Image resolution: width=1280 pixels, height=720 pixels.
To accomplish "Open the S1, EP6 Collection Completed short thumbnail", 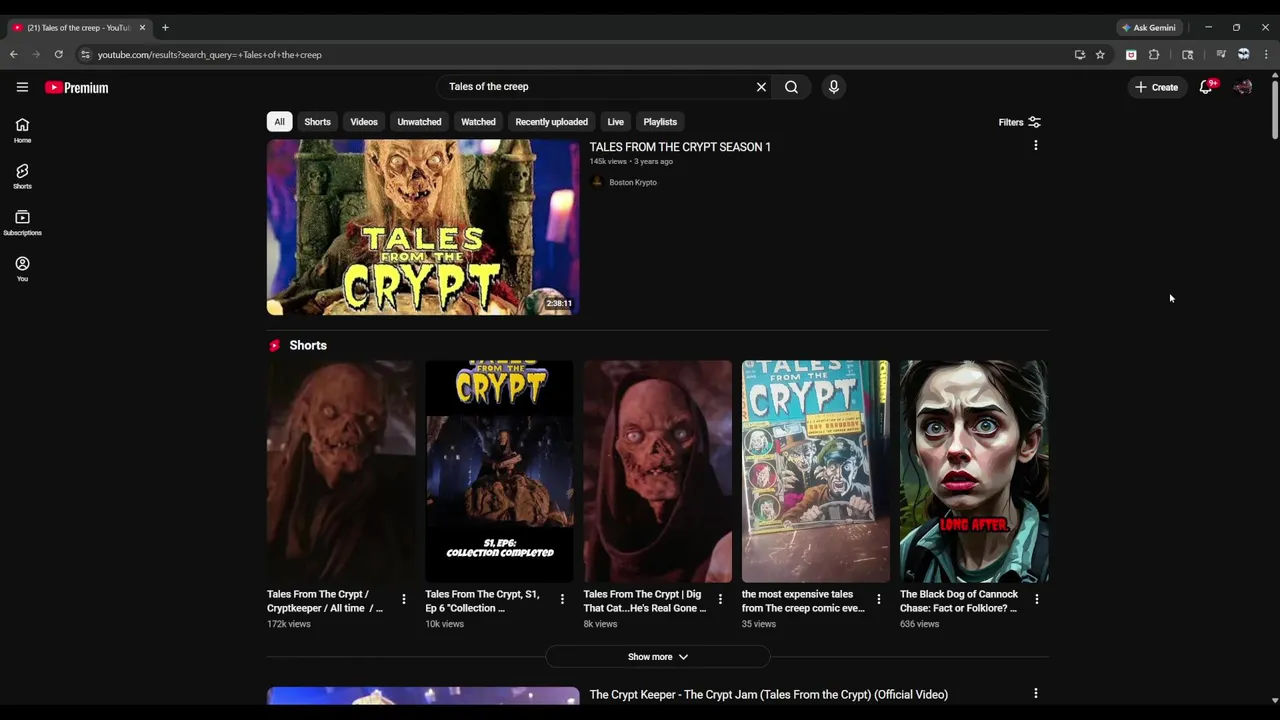I will [x=499, y=471].
